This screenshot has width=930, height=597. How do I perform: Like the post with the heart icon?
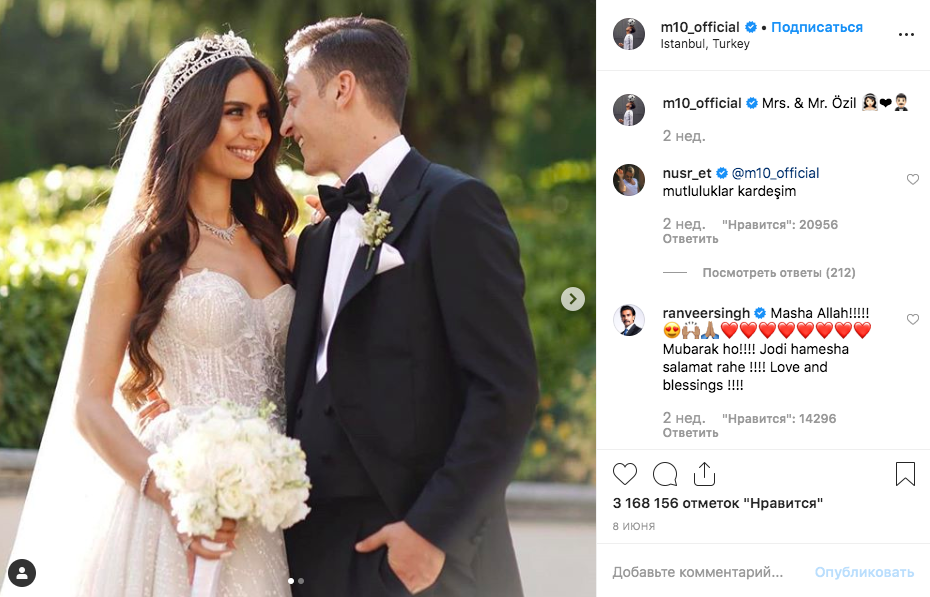(x=625, y=474)
